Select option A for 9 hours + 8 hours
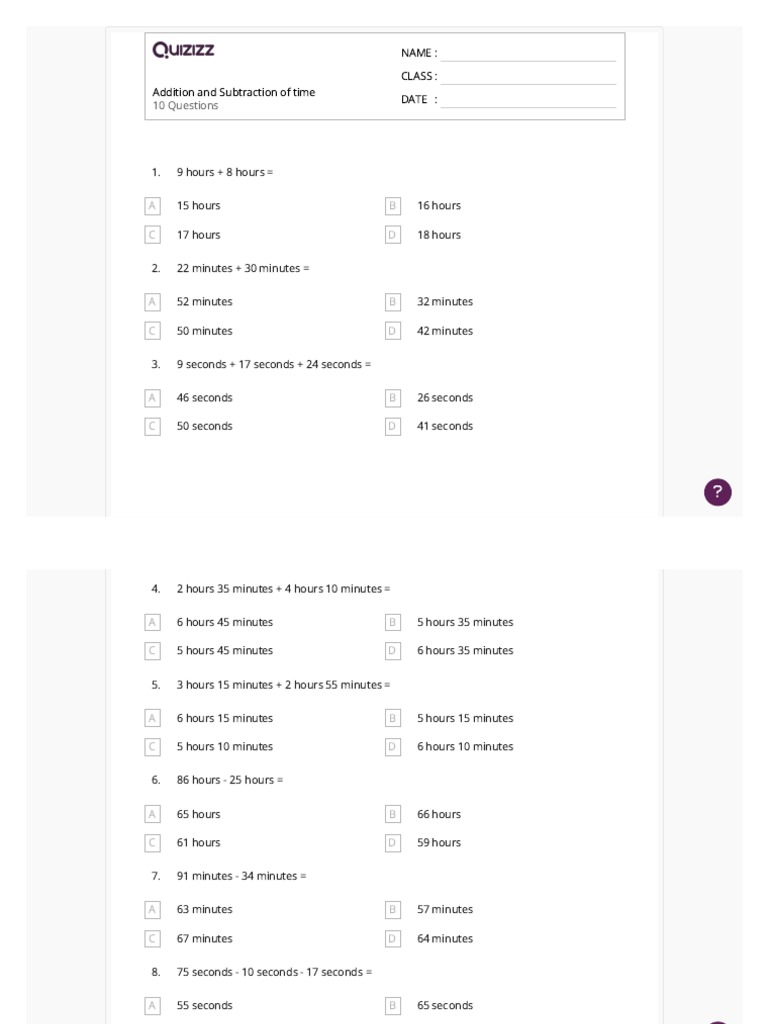Image resolution: width=768 pixels, height=1024 pixels. [153, 206]
